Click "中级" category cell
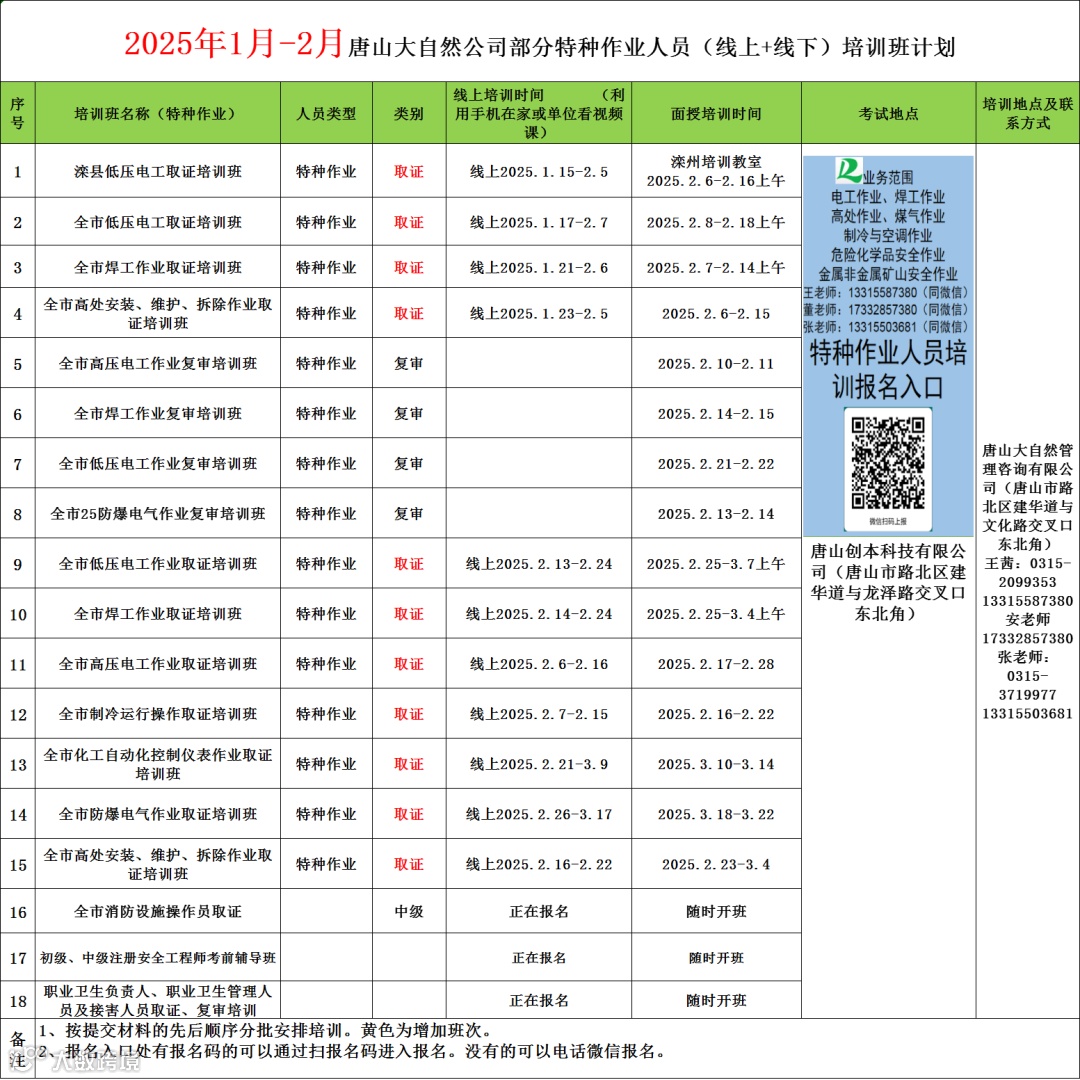 [x=408, y=911]
